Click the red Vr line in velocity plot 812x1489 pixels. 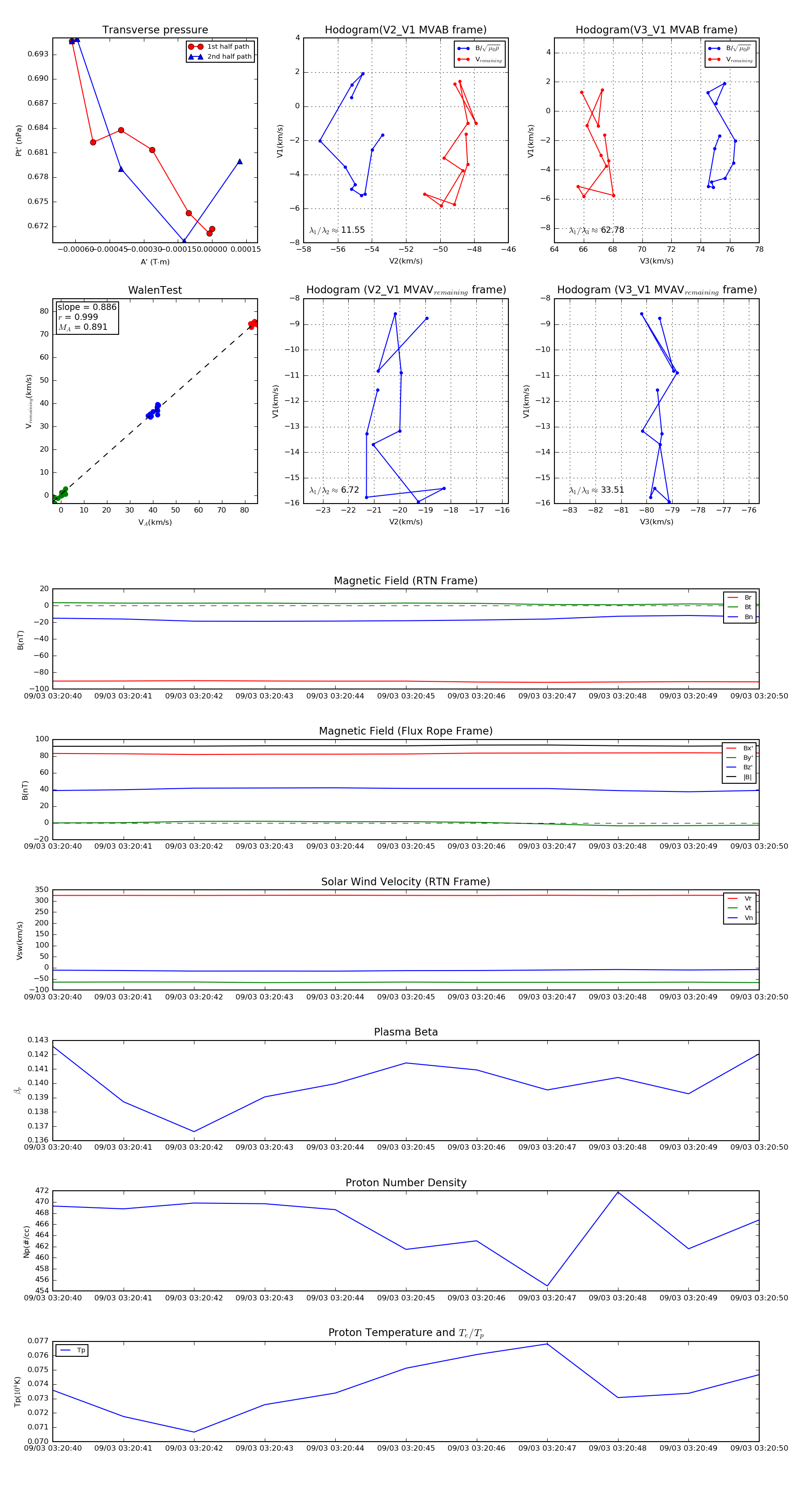[x=406, y=895]
